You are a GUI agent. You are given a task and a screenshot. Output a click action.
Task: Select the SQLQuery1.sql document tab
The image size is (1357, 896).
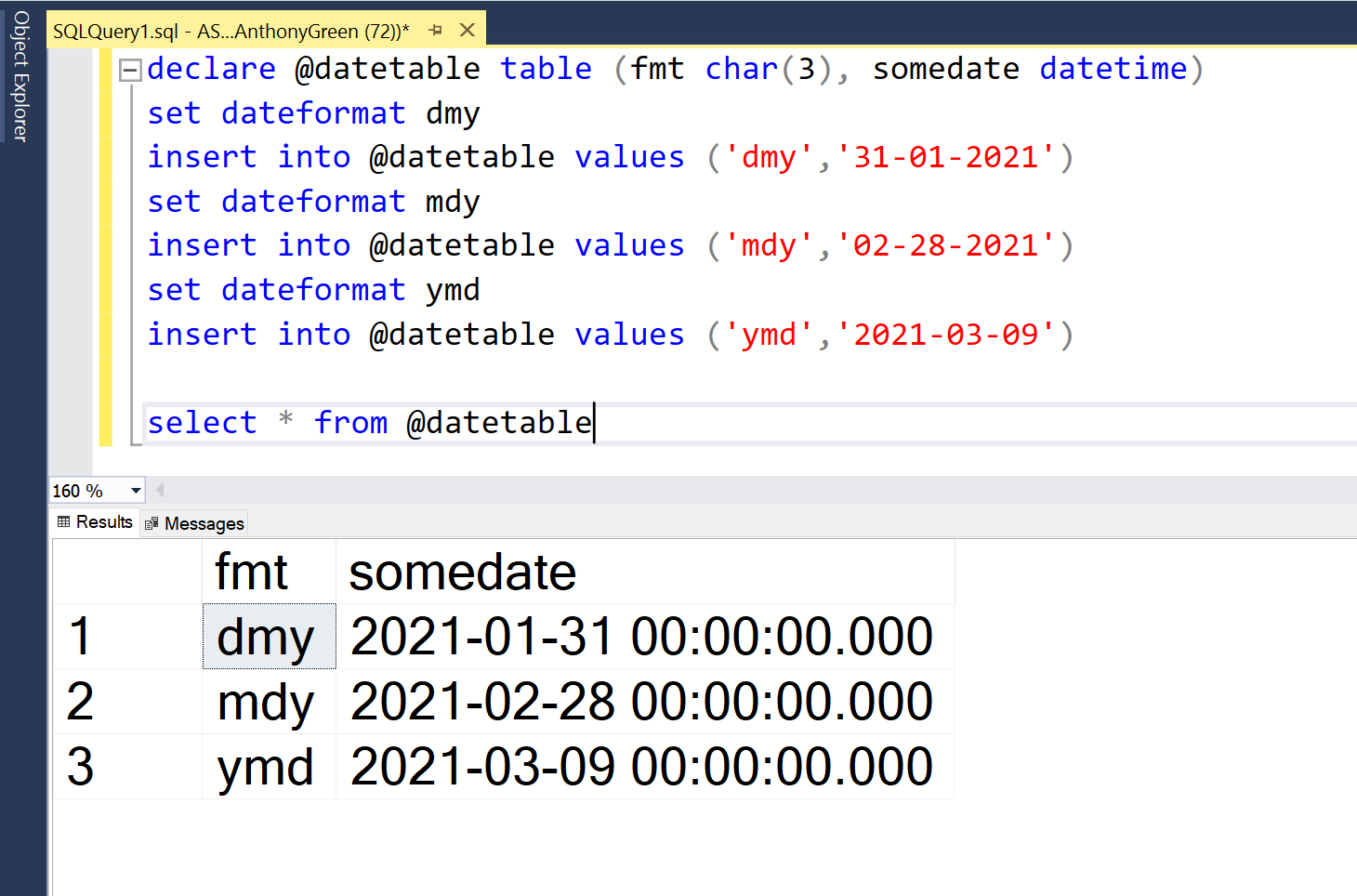pyautogui.click(x=231, y=31)
